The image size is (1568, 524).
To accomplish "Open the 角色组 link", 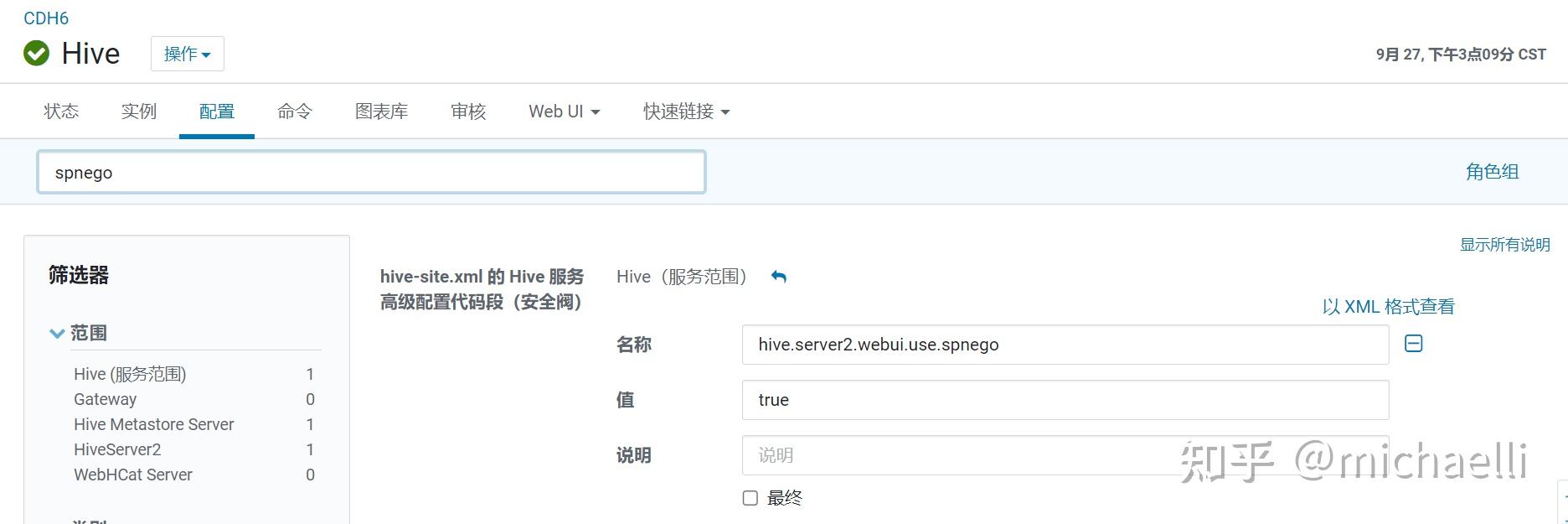I will [x=1493, y=172].
